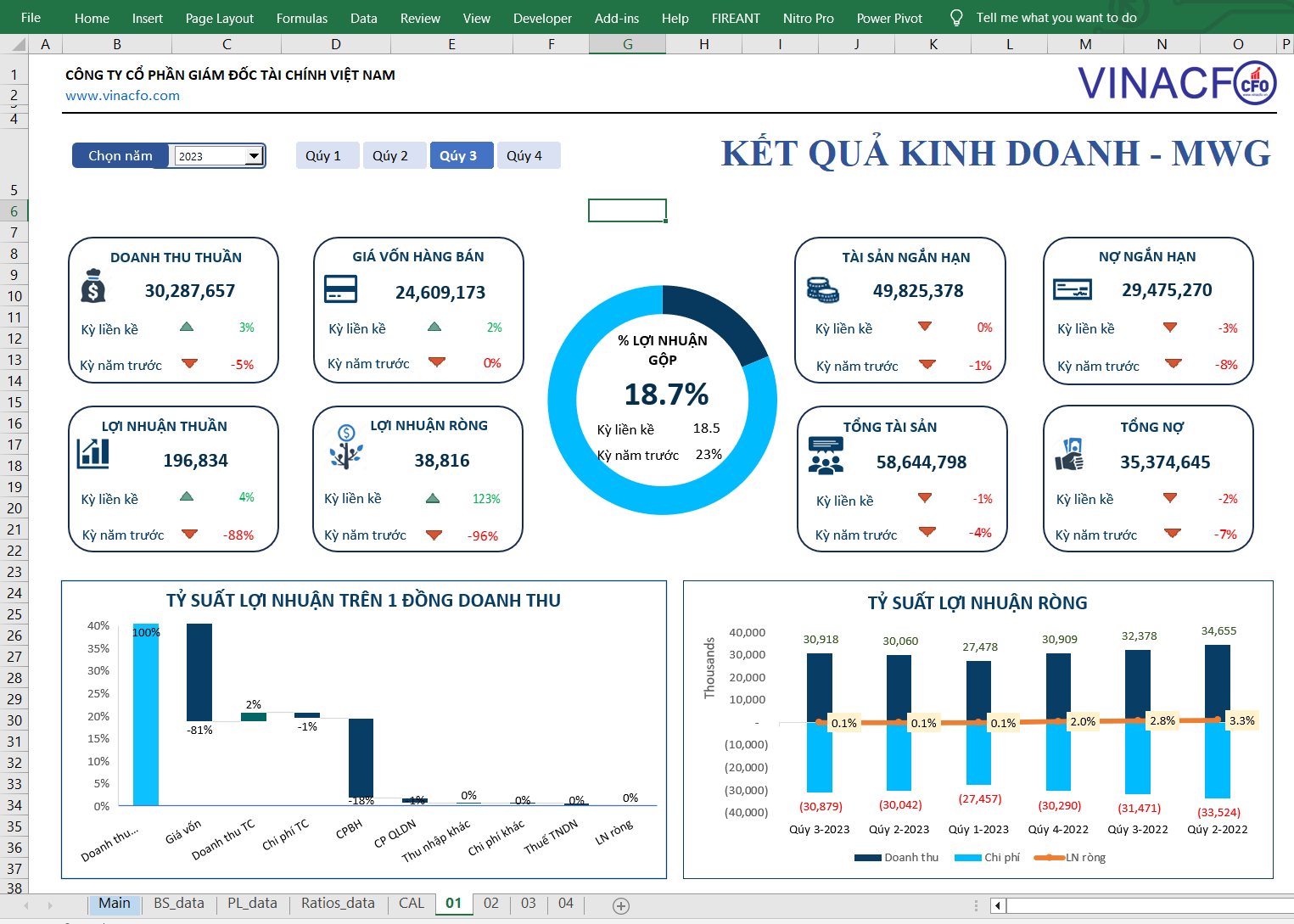Switch to the 04 sheet tab

pyautogui.click(x=566, y=904)
